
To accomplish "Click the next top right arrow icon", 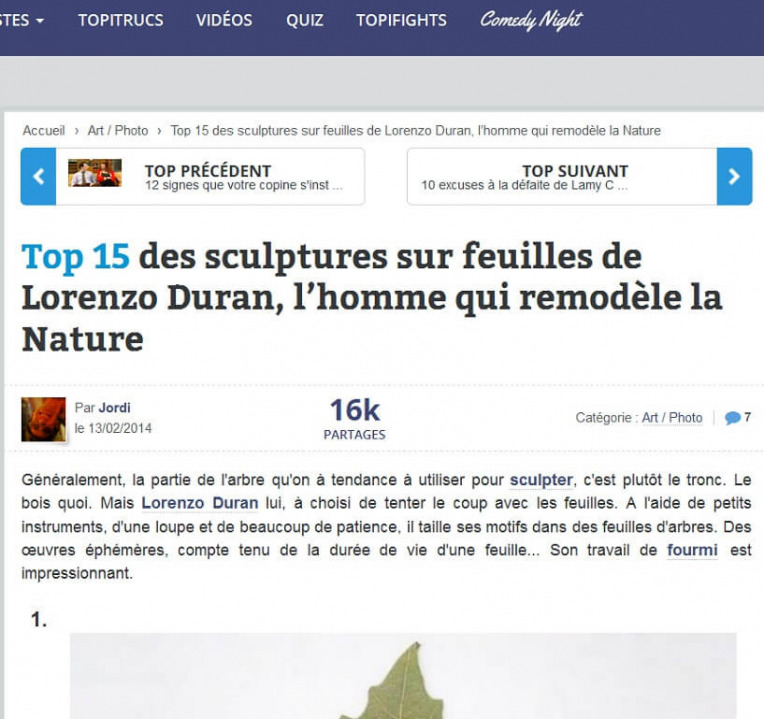I will pos(734,176).
